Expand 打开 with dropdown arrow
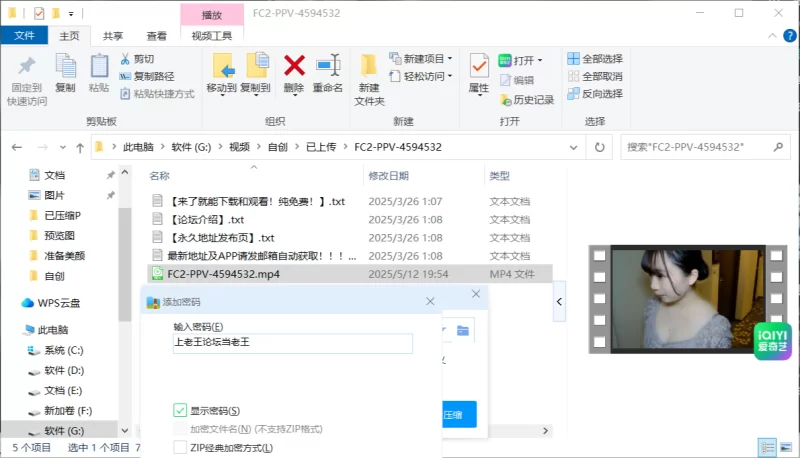 (x=540, y=61)
